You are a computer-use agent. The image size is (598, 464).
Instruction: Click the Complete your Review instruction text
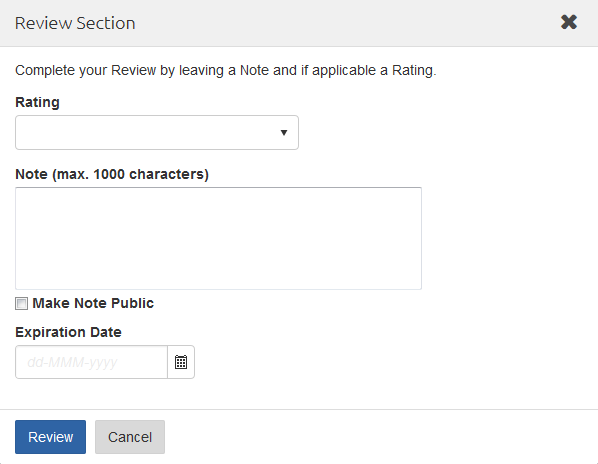click(225, 71)
